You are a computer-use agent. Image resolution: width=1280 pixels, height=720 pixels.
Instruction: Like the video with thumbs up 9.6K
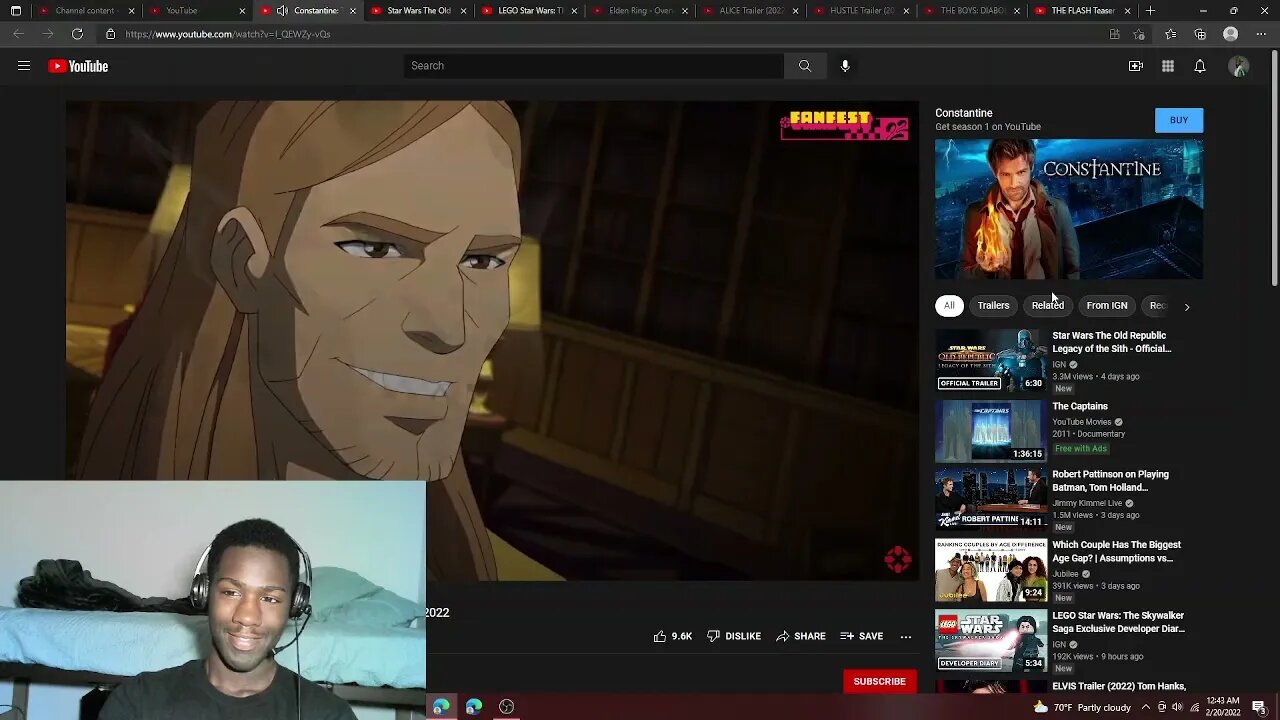[673, 636]
